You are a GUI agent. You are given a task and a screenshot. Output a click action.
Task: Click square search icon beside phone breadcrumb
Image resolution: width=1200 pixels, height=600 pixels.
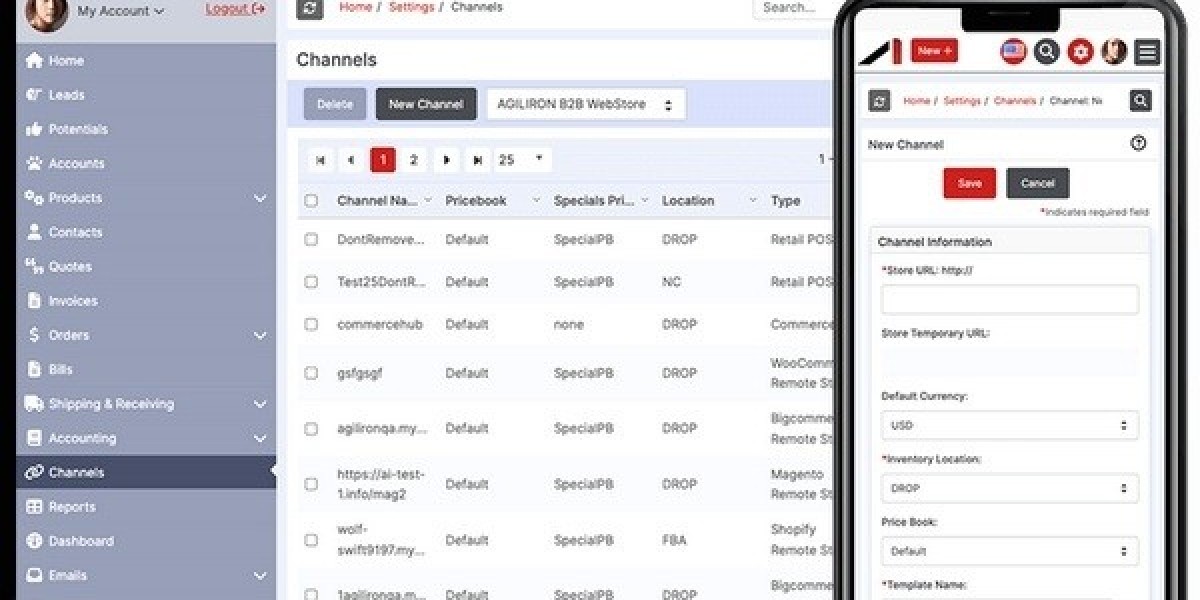[x=1140, y=101]
